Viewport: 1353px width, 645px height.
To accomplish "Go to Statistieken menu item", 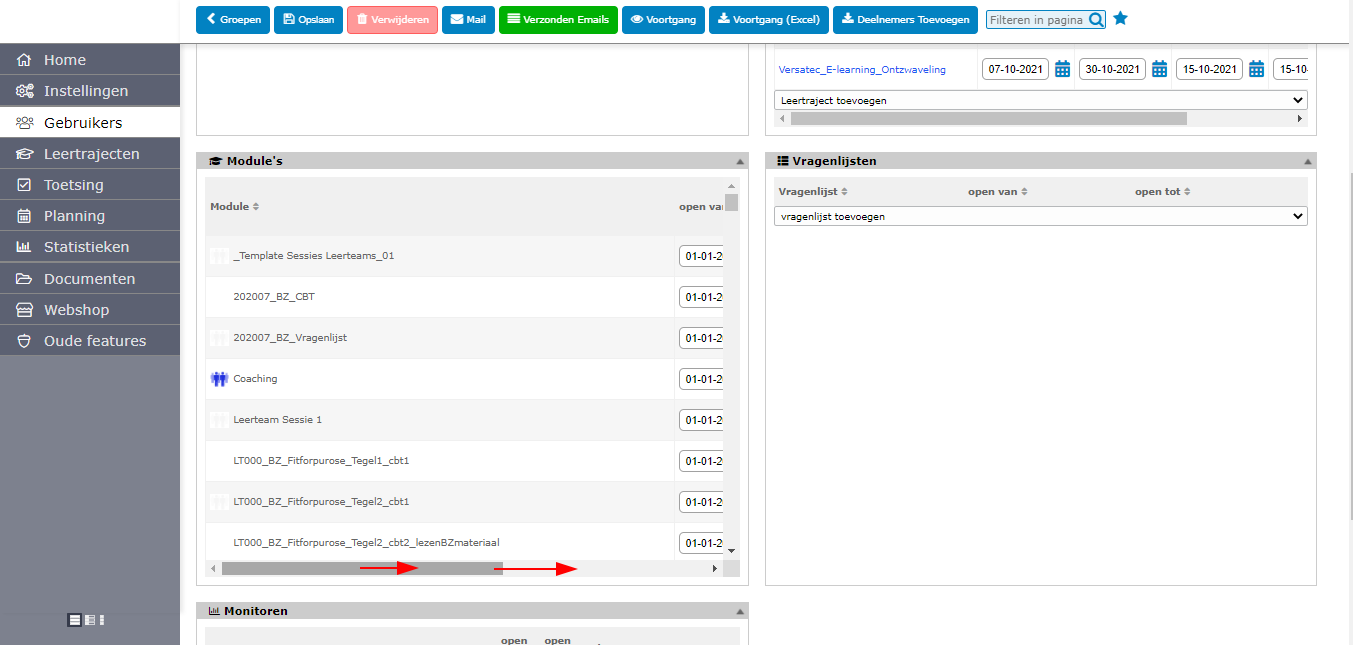I will tap(86, 247).
